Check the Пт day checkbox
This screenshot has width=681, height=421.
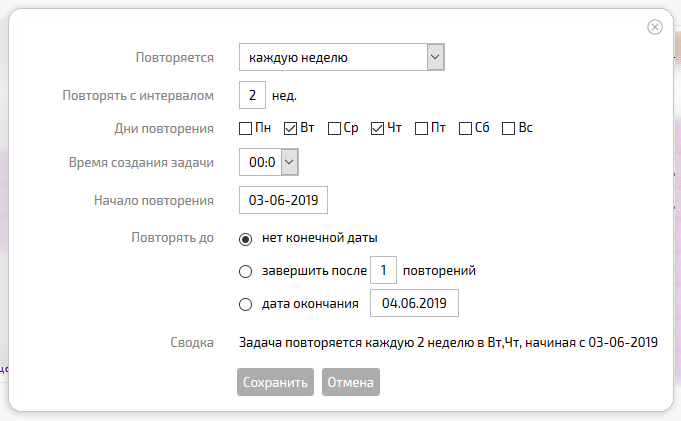point(421,129)
